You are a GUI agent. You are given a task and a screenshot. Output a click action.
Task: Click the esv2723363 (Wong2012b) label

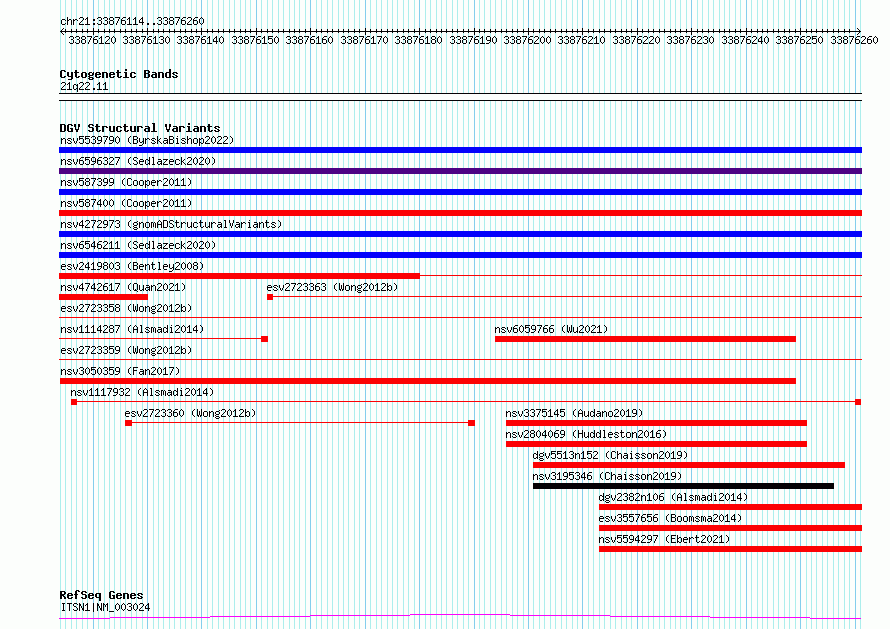coord(332,287)
